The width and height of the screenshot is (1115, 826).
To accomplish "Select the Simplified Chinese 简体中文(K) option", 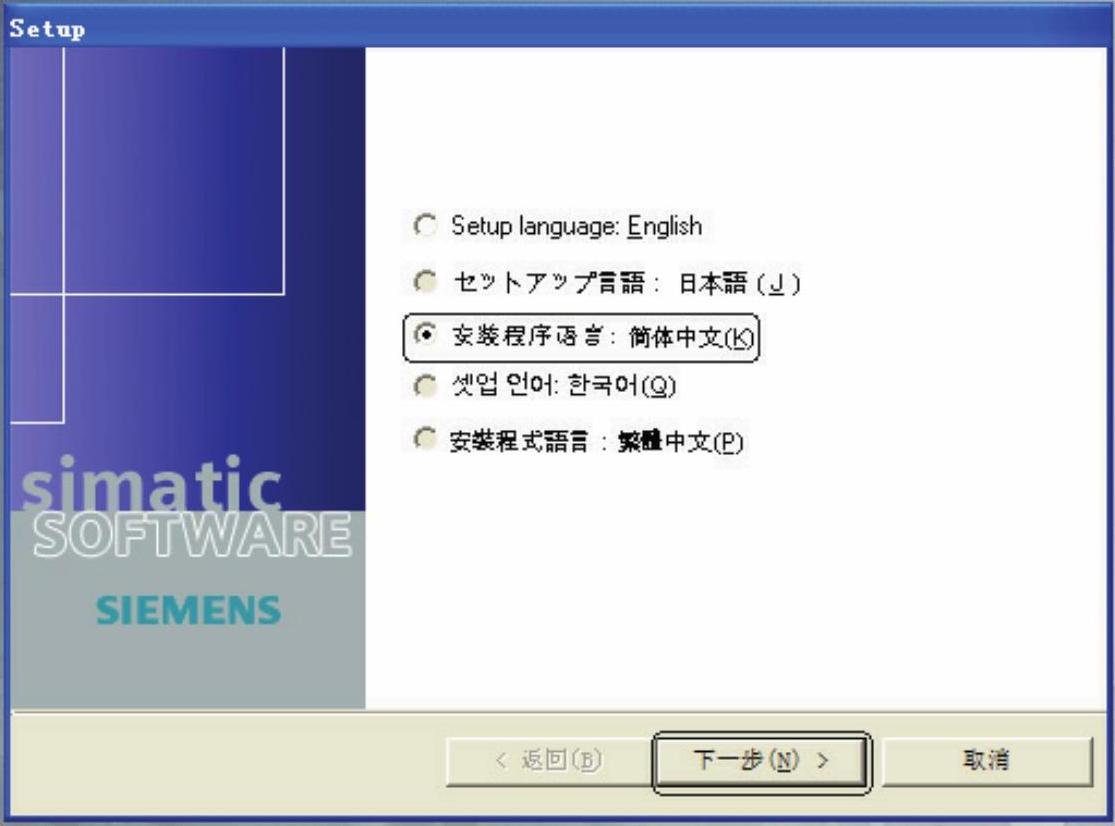I will point(425,334).
